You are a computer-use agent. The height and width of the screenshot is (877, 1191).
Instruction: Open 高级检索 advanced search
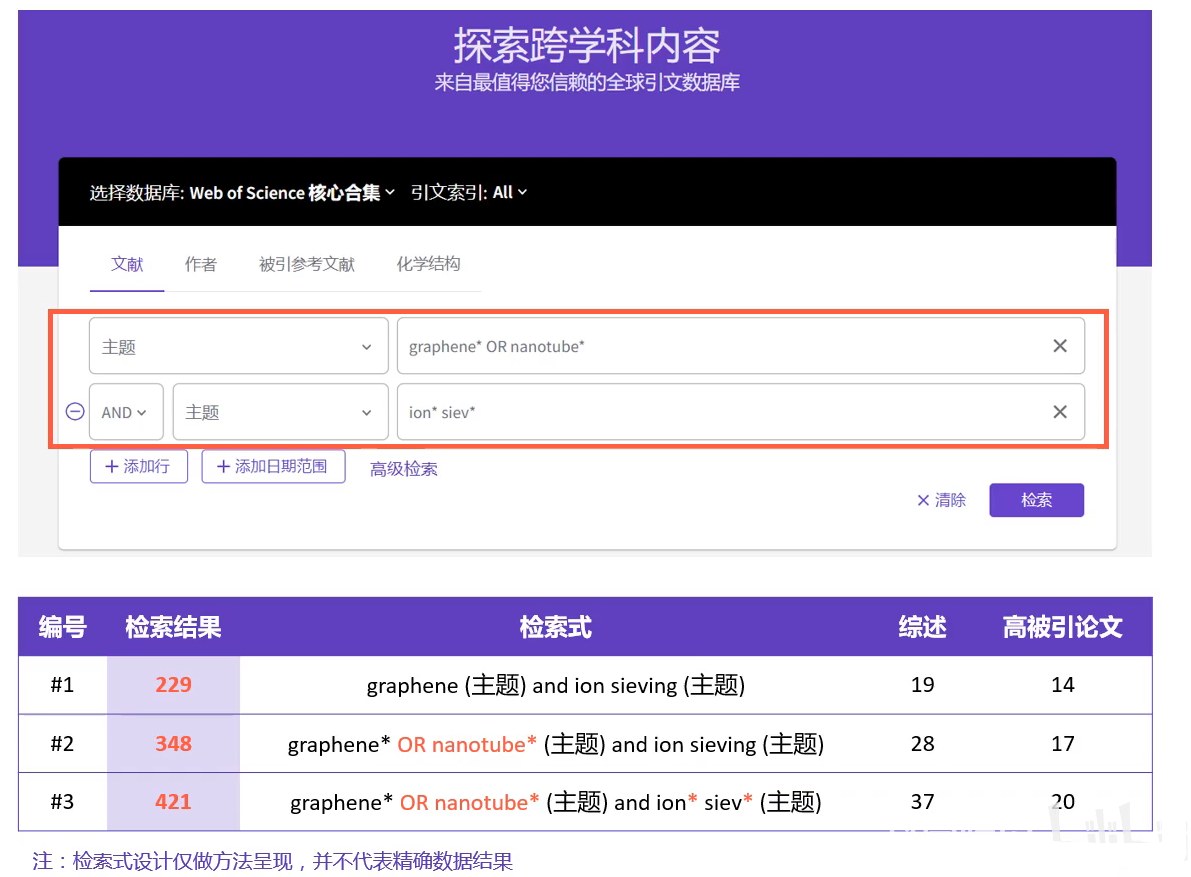click(x=403, y=468)
